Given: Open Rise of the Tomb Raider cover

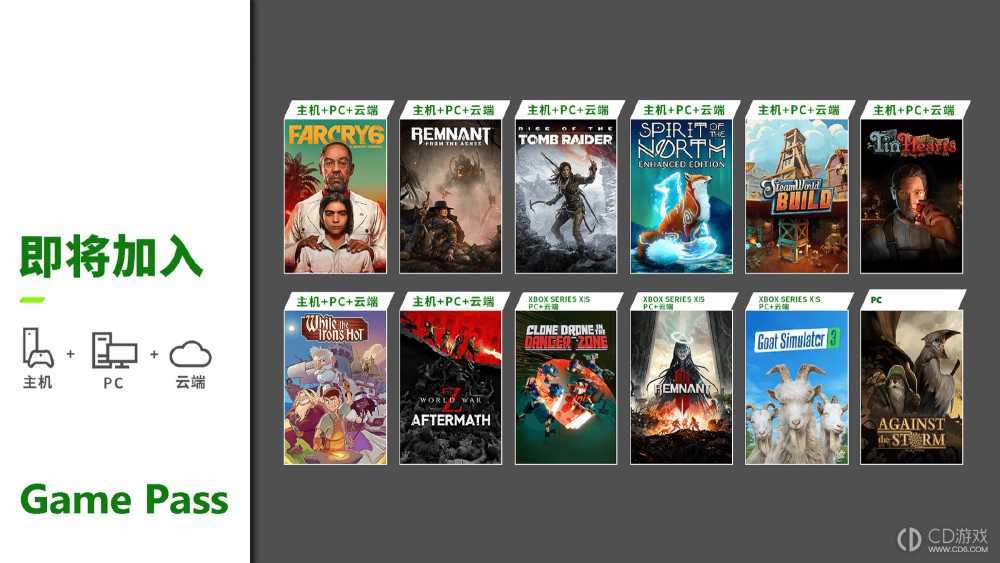Looking at the screenshot, I should coord(566,196).
